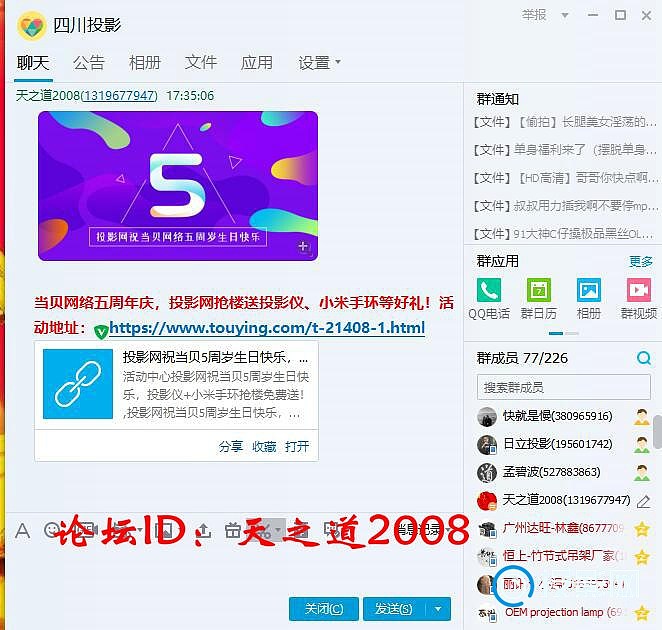Viewport: 662px width, 630px height.
Task: Open the 公告 tab
Action: point(89,63)
